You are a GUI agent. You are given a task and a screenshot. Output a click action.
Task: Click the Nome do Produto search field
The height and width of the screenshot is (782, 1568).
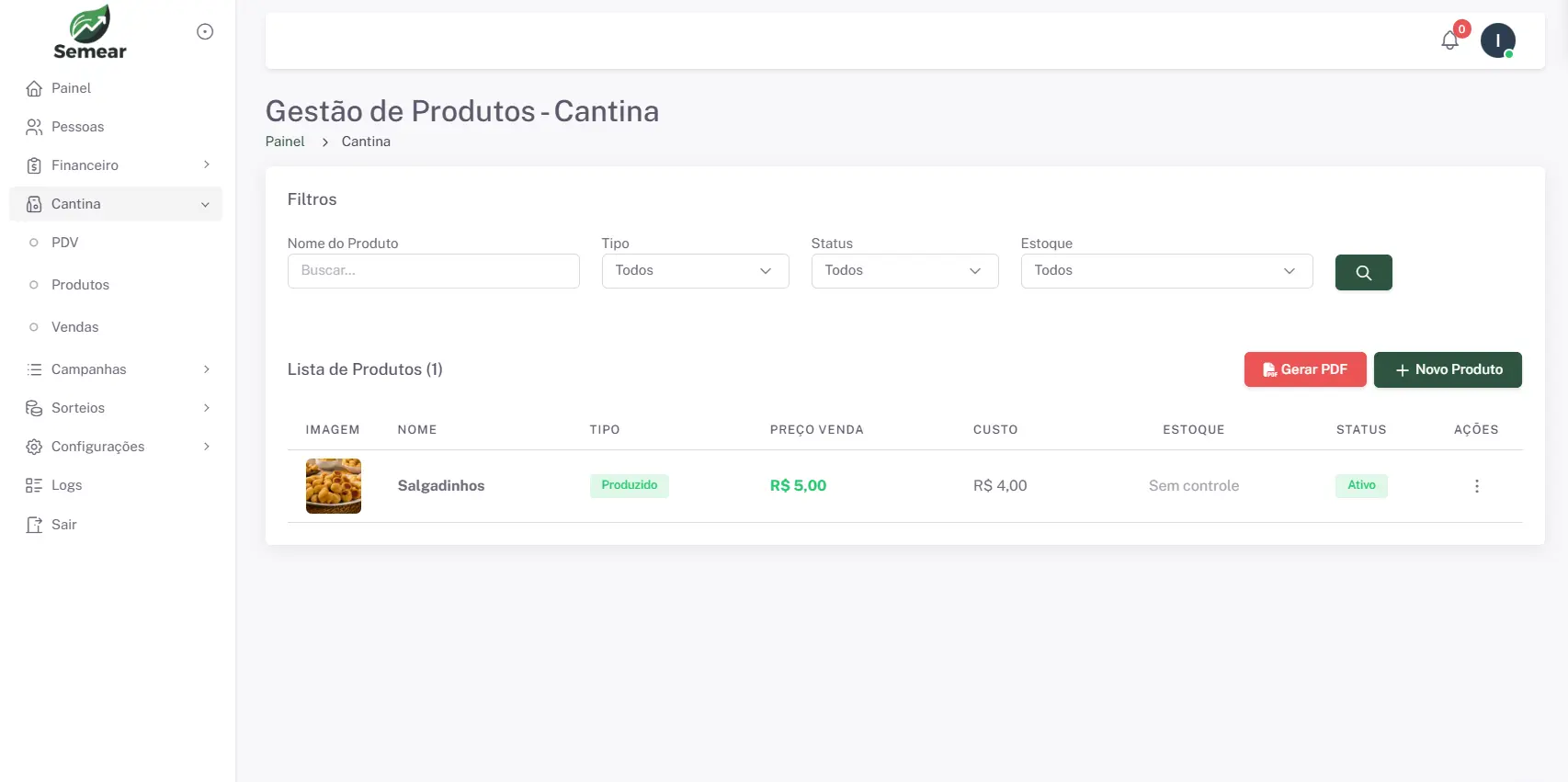433,271
